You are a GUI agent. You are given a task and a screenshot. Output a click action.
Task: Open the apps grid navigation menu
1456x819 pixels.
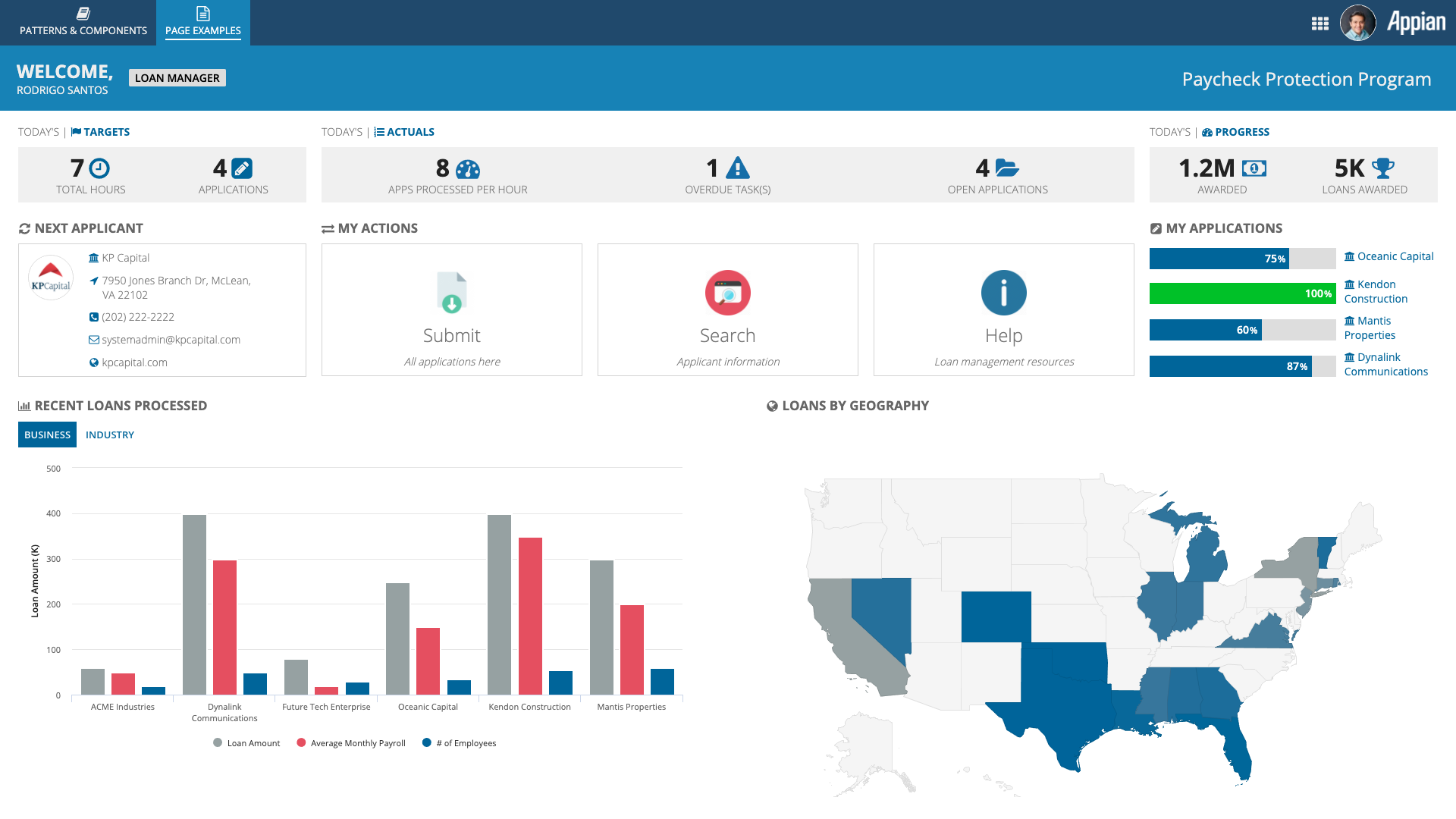(x=1319, y=24)
